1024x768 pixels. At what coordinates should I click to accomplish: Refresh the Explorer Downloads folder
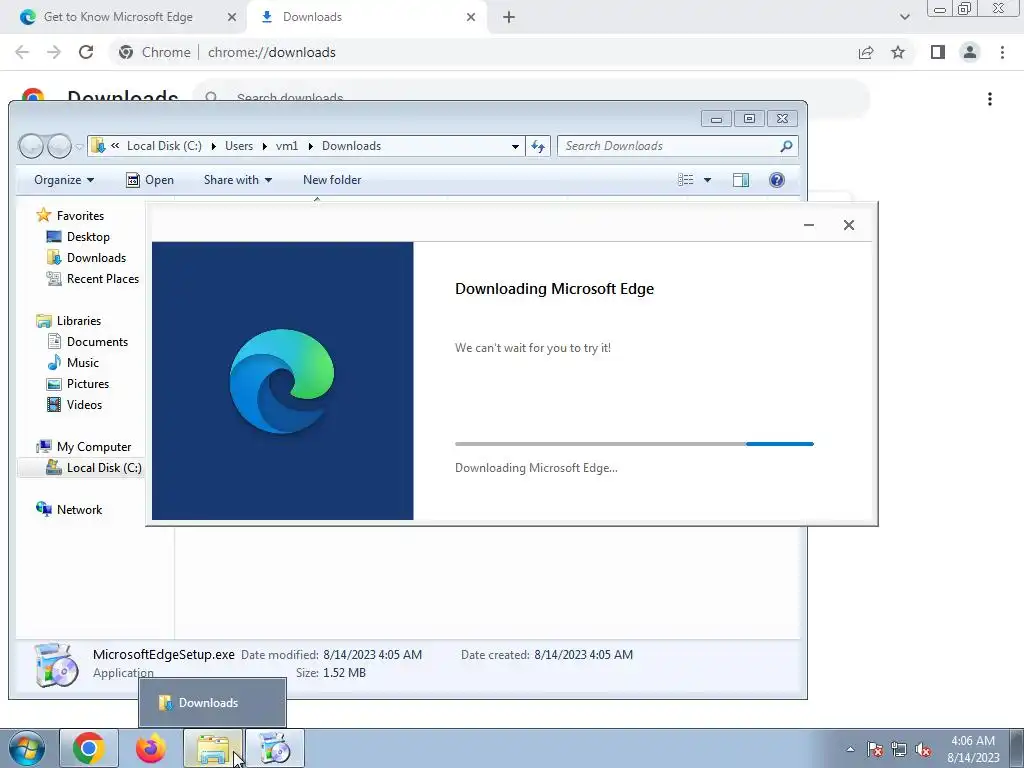(x=537, y=146)
